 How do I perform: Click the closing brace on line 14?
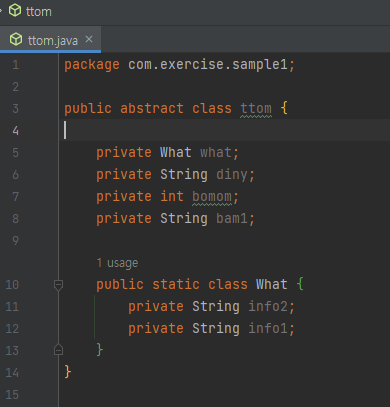(68, 372)
